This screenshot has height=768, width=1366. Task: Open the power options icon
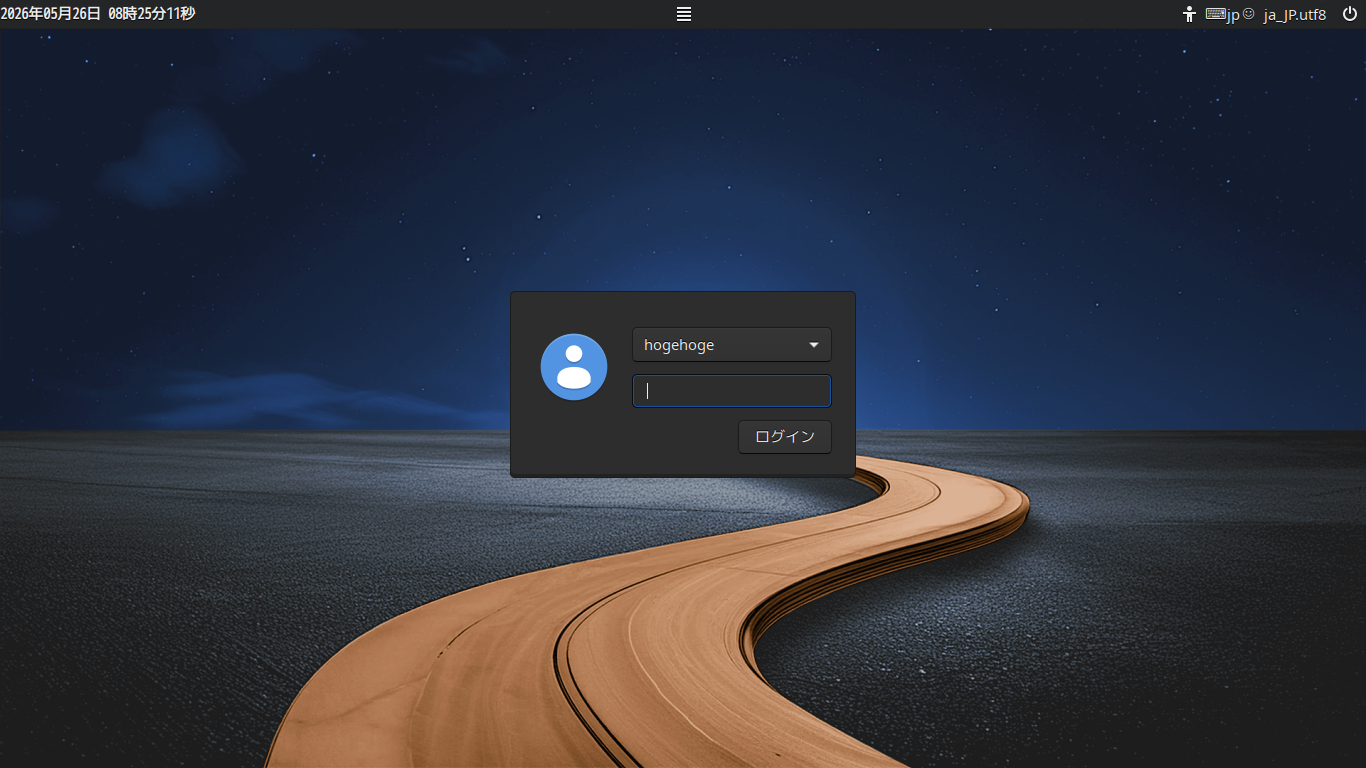pos(1350,14)
